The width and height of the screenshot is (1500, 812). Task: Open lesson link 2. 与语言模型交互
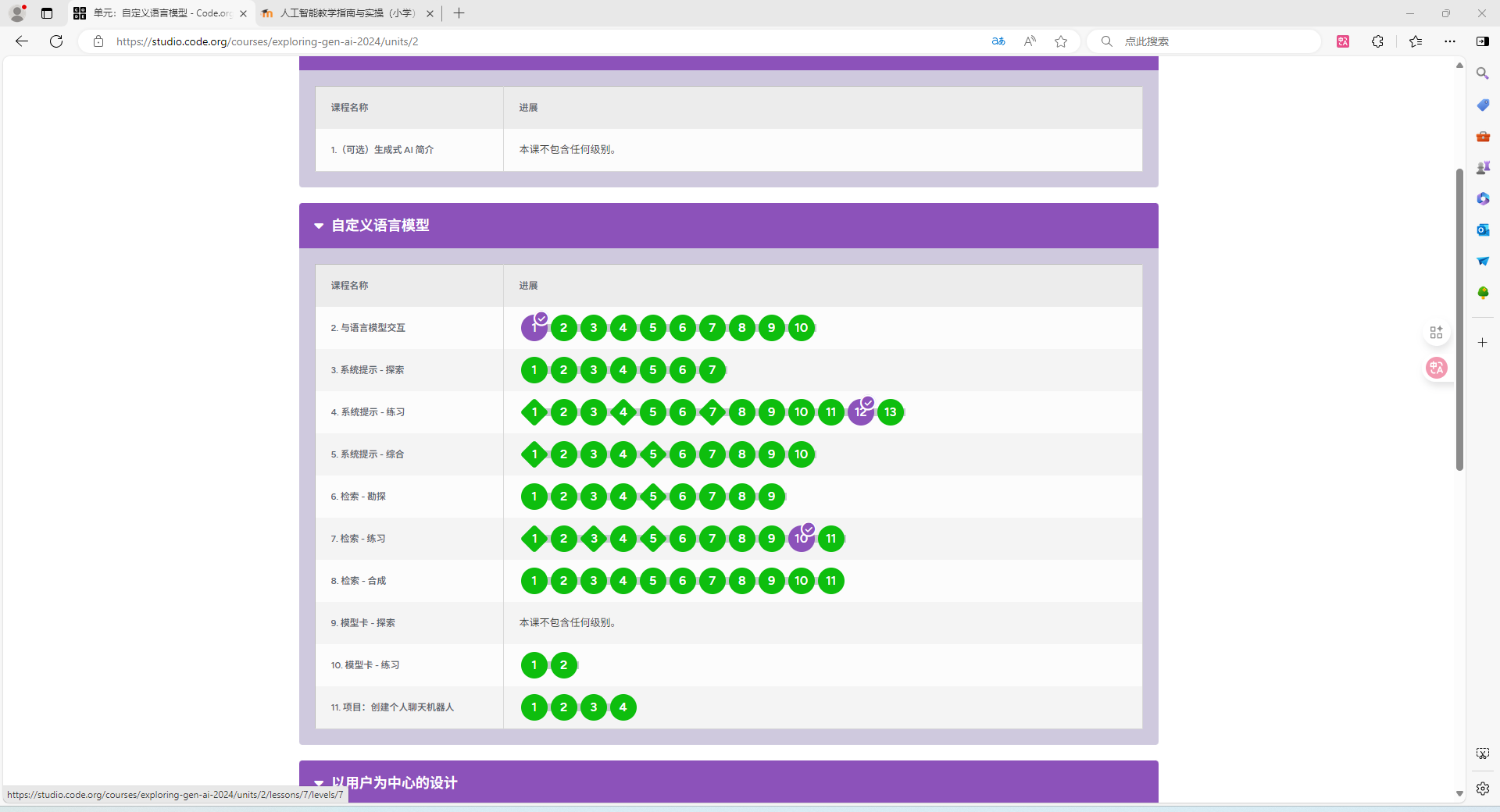[x=368, y=328]
